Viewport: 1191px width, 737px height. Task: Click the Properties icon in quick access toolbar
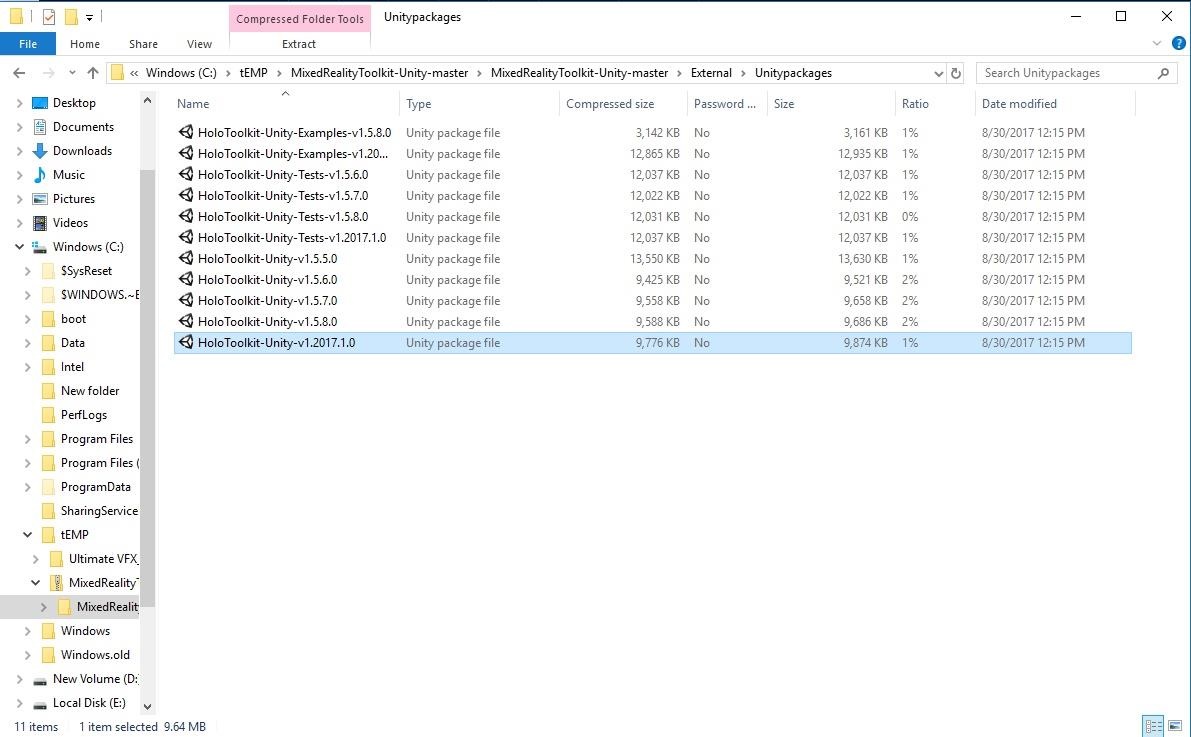click(48, 17)
